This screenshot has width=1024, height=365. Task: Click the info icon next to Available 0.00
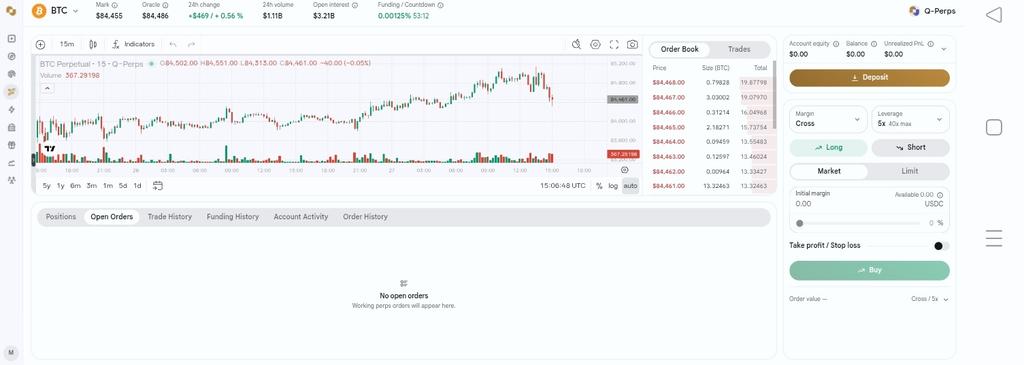(940, 195)
